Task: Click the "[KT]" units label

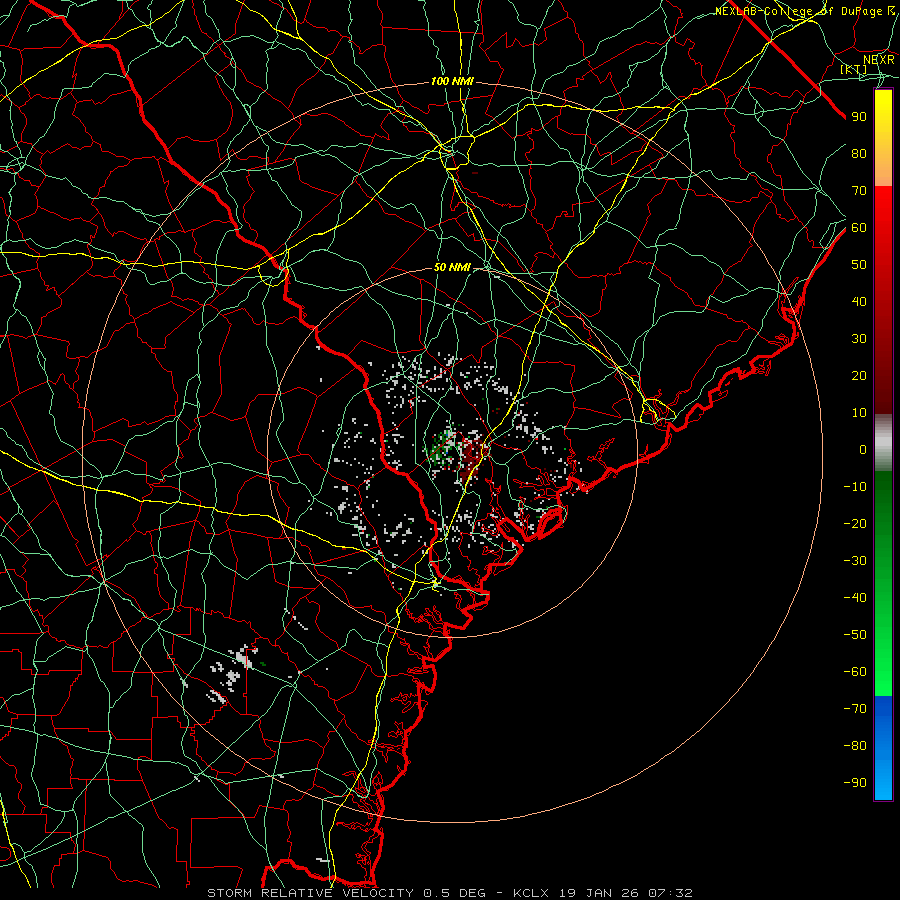Action: point(854,69)
